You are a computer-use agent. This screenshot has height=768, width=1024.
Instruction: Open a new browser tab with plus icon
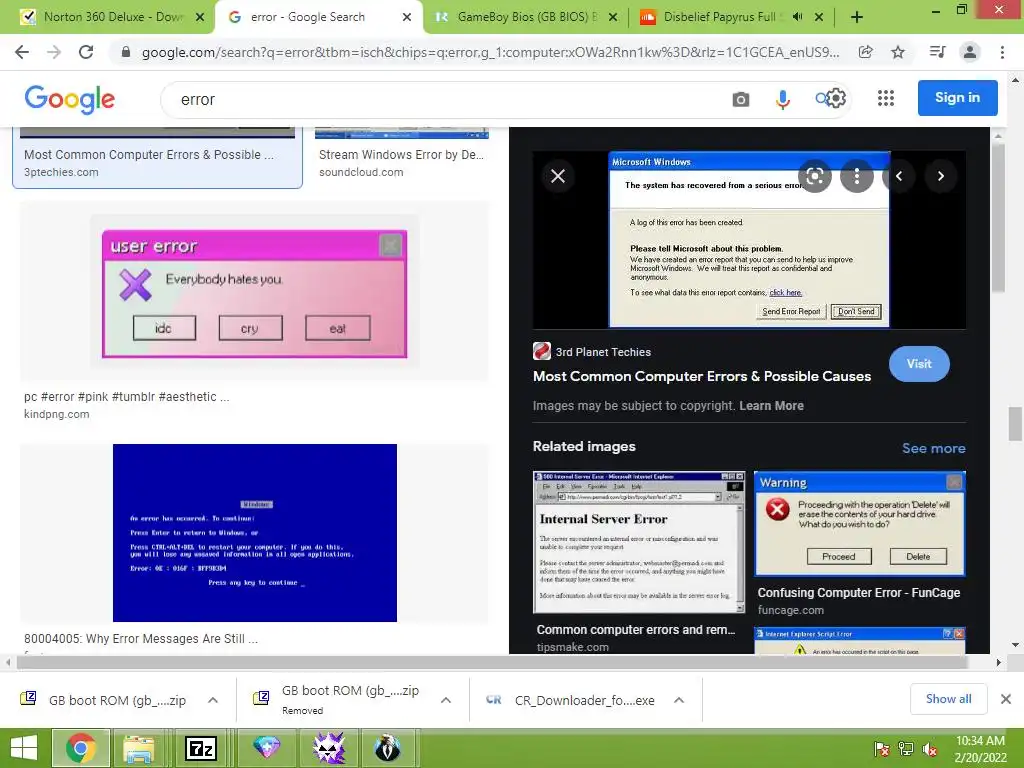tap(857, 17)
